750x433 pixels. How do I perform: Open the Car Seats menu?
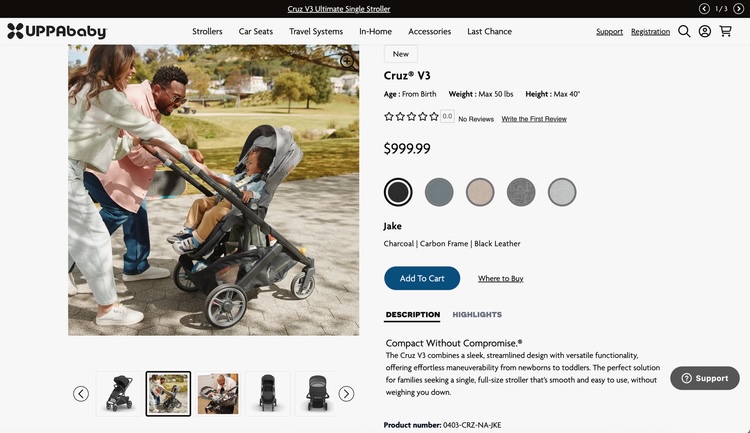point(255,31)
